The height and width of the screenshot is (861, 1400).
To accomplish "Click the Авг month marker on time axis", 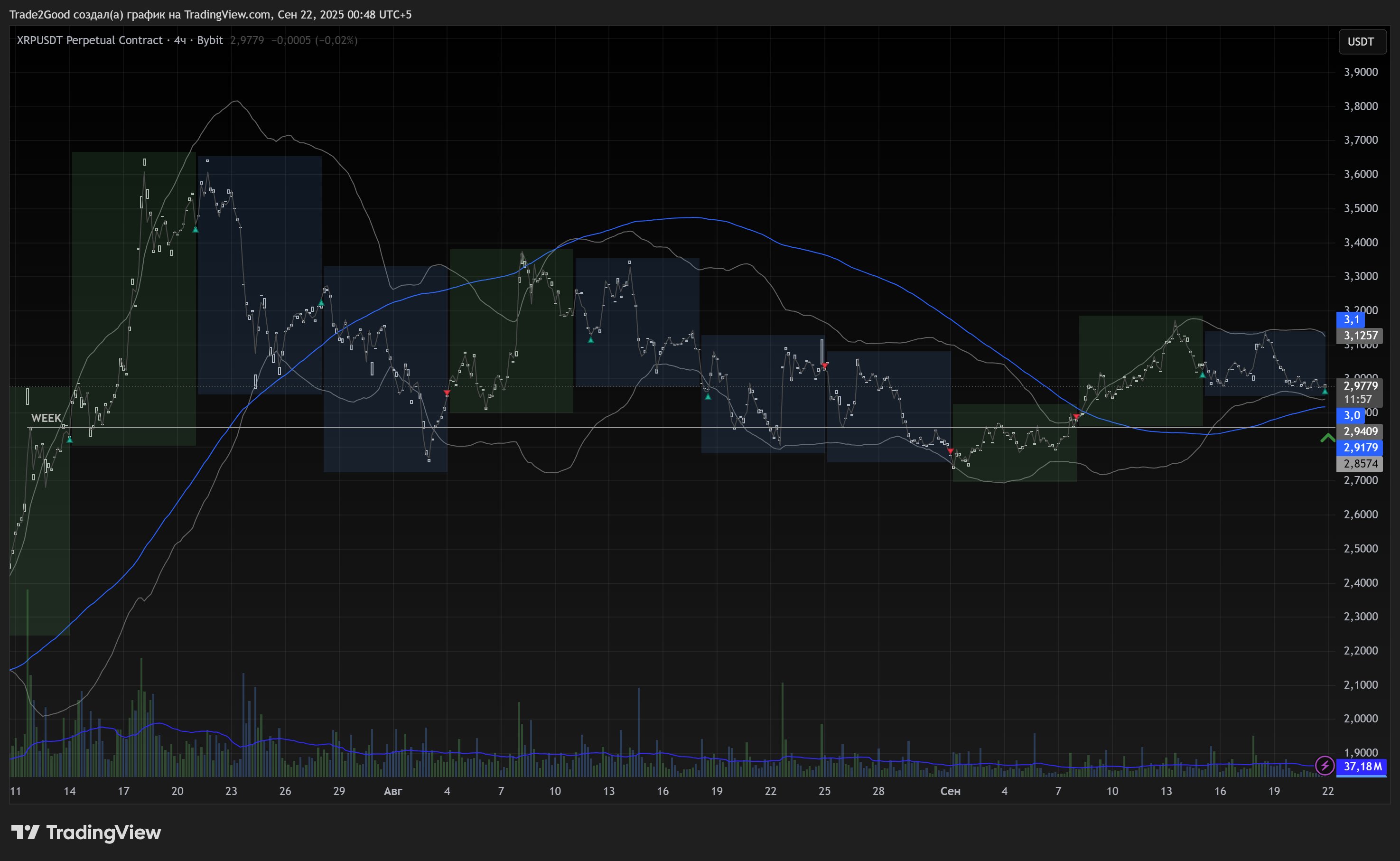I will 393,791.
